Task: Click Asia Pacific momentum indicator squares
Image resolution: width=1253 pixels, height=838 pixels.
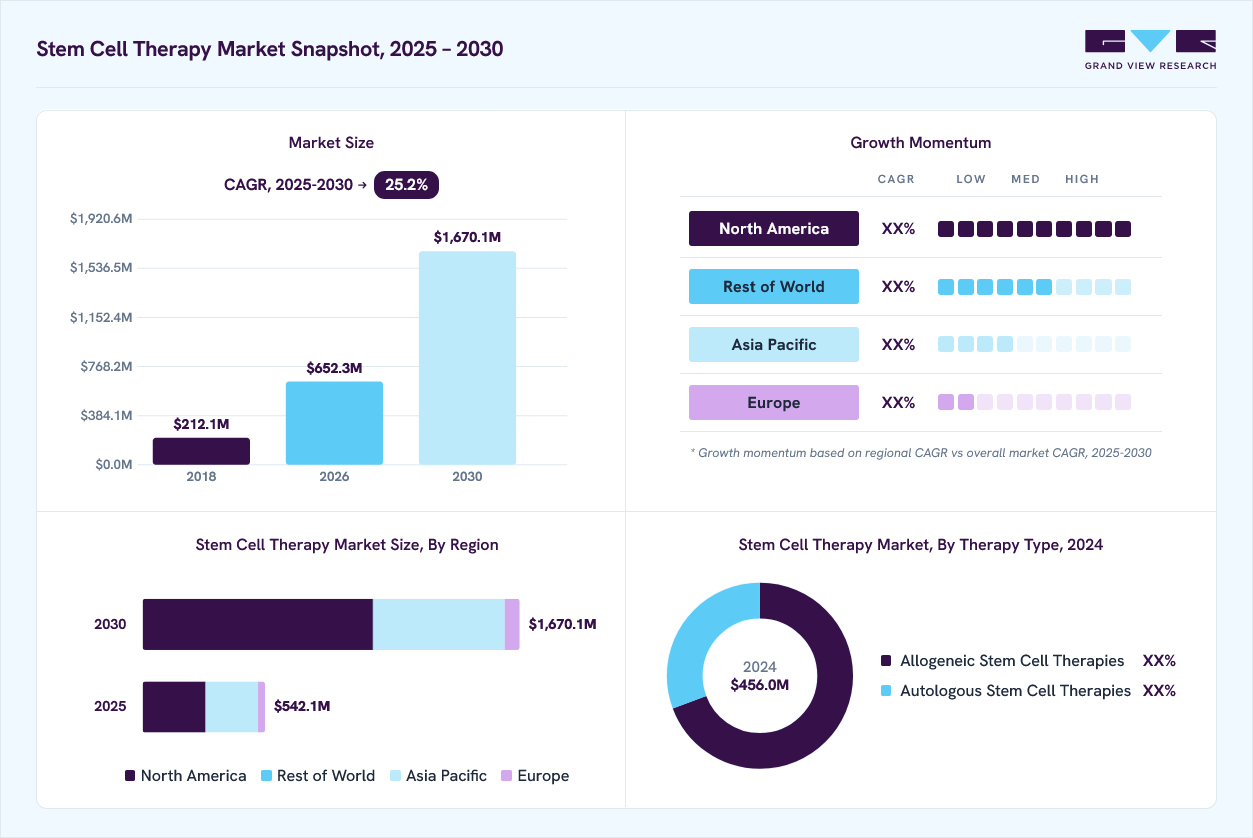Action: 1034,344
